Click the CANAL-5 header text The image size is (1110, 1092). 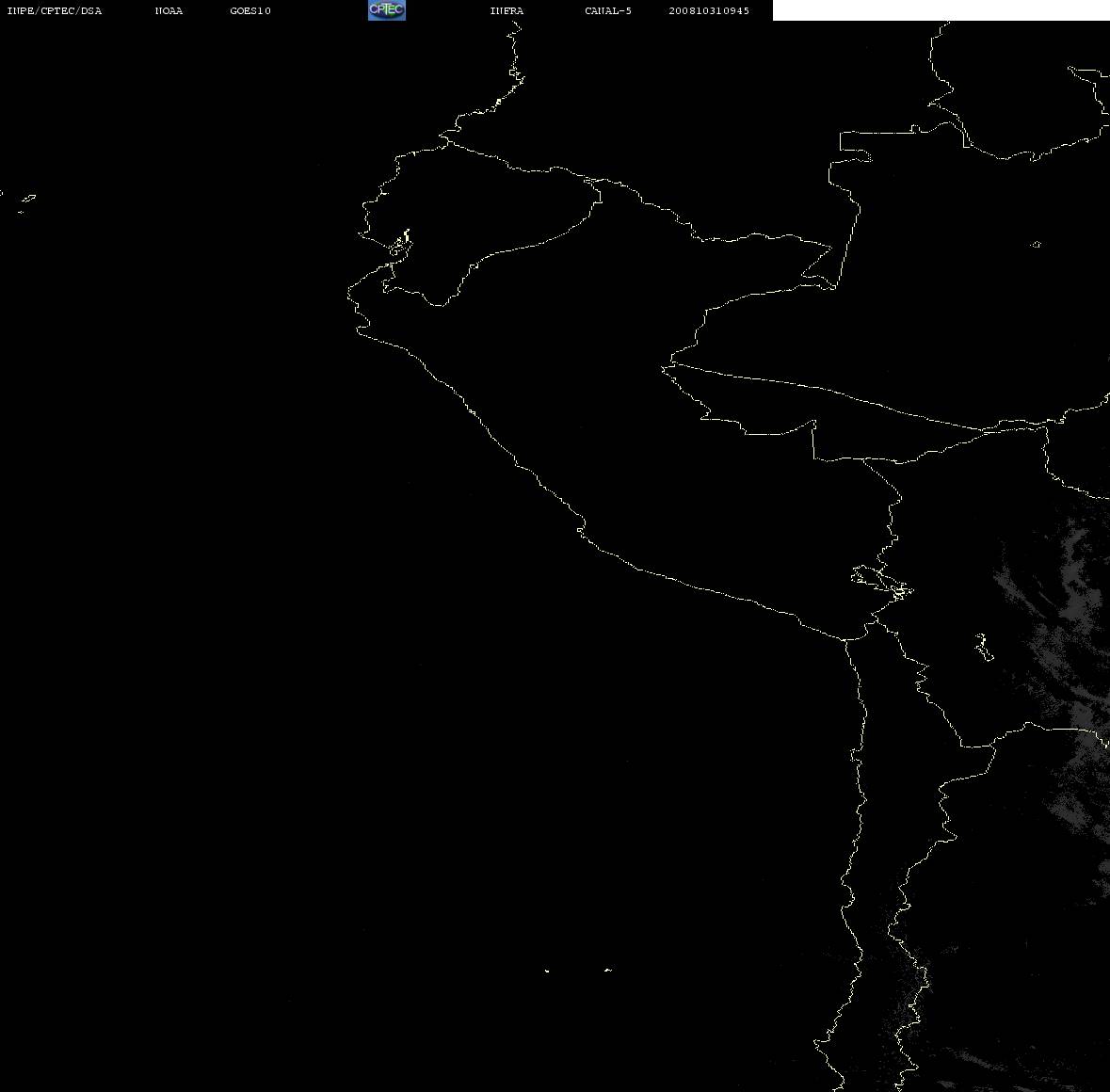coord(608,10)
